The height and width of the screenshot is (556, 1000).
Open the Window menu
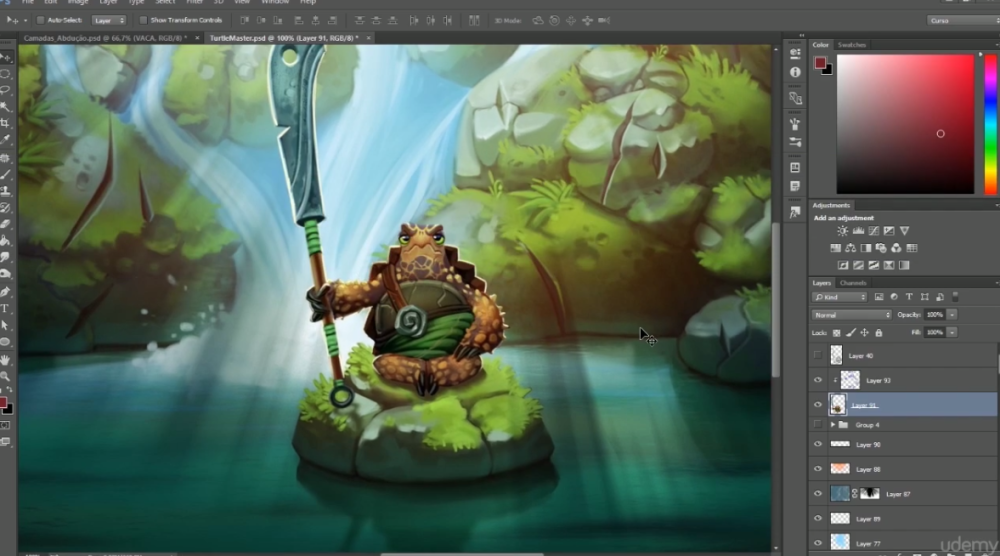pyautogui.click(x=275, y=3)
